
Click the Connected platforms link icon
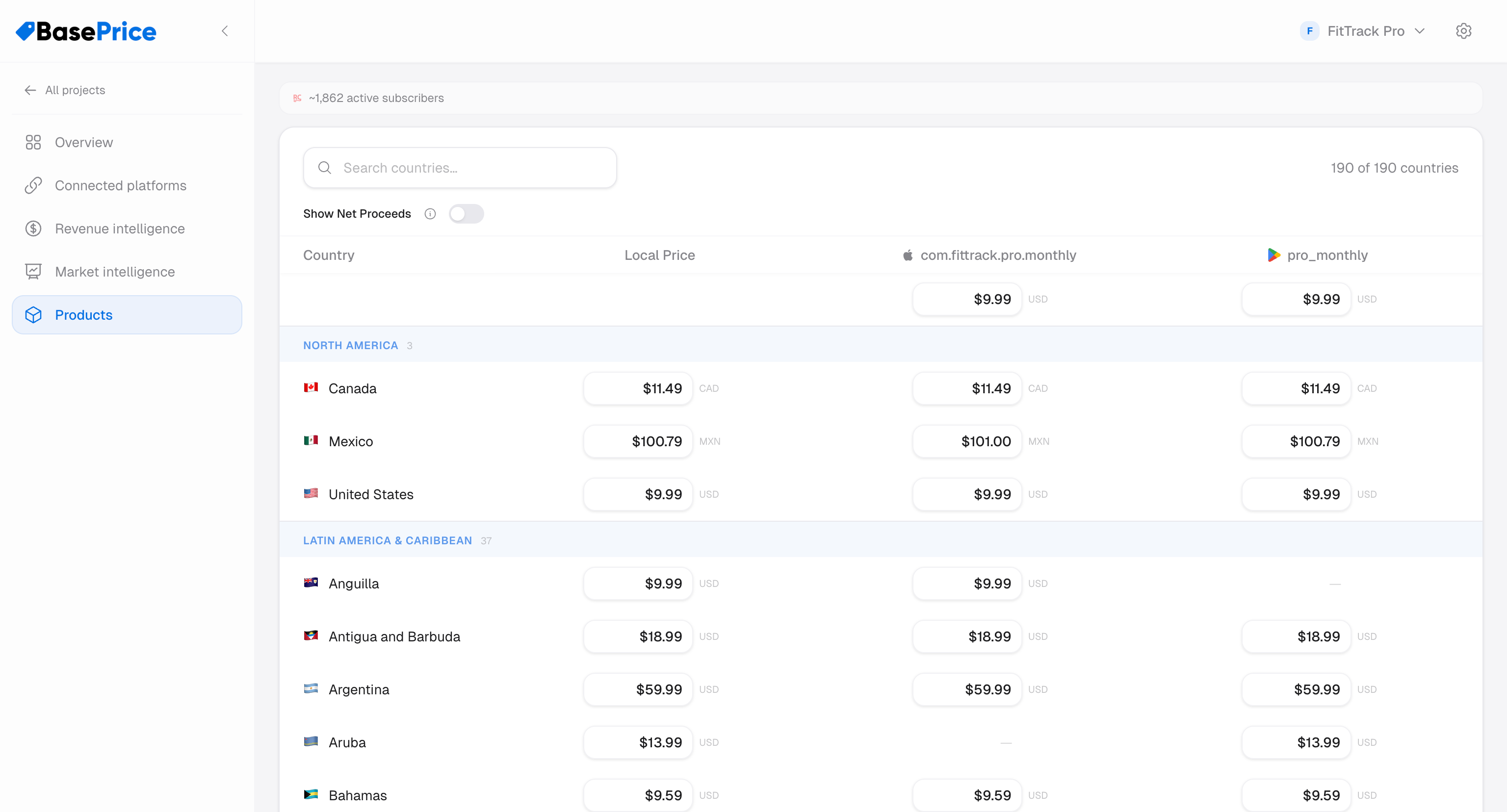pos(33,185)
